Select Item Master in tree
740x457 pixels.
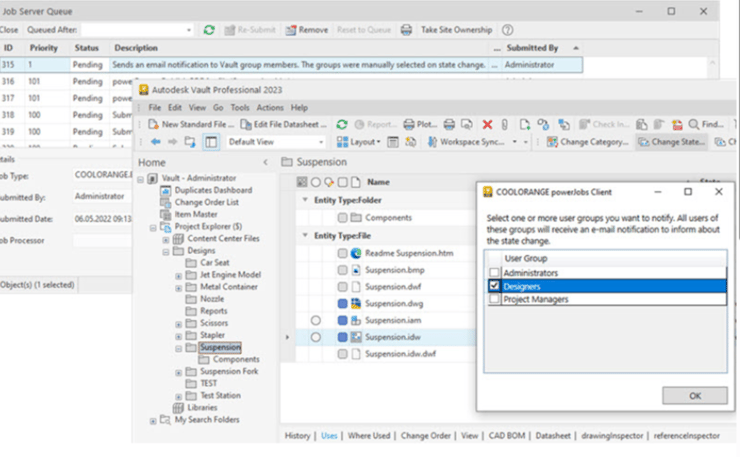[x=196, y=214]
